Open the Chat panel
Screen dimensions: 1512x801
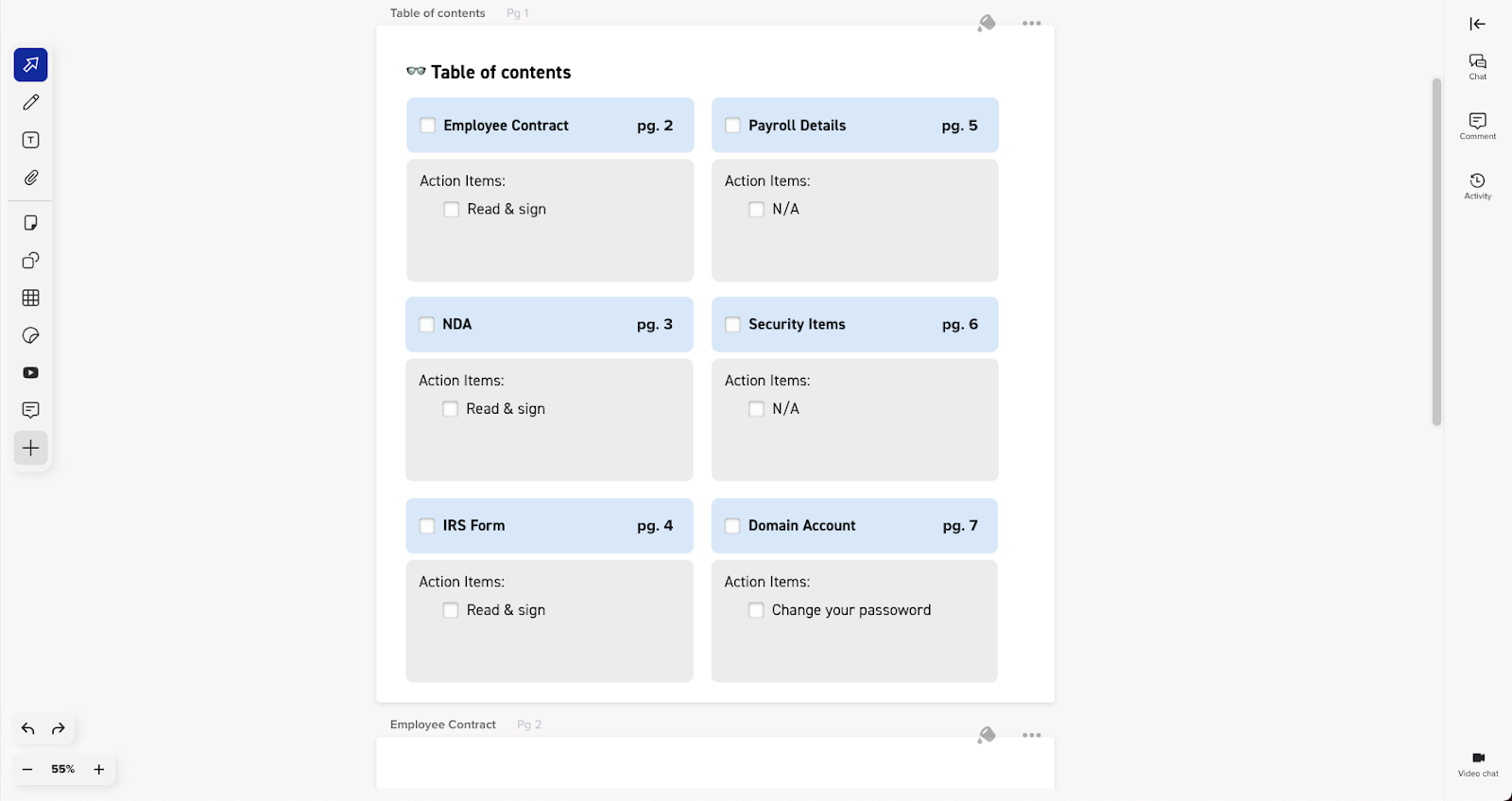point(1478,66)
